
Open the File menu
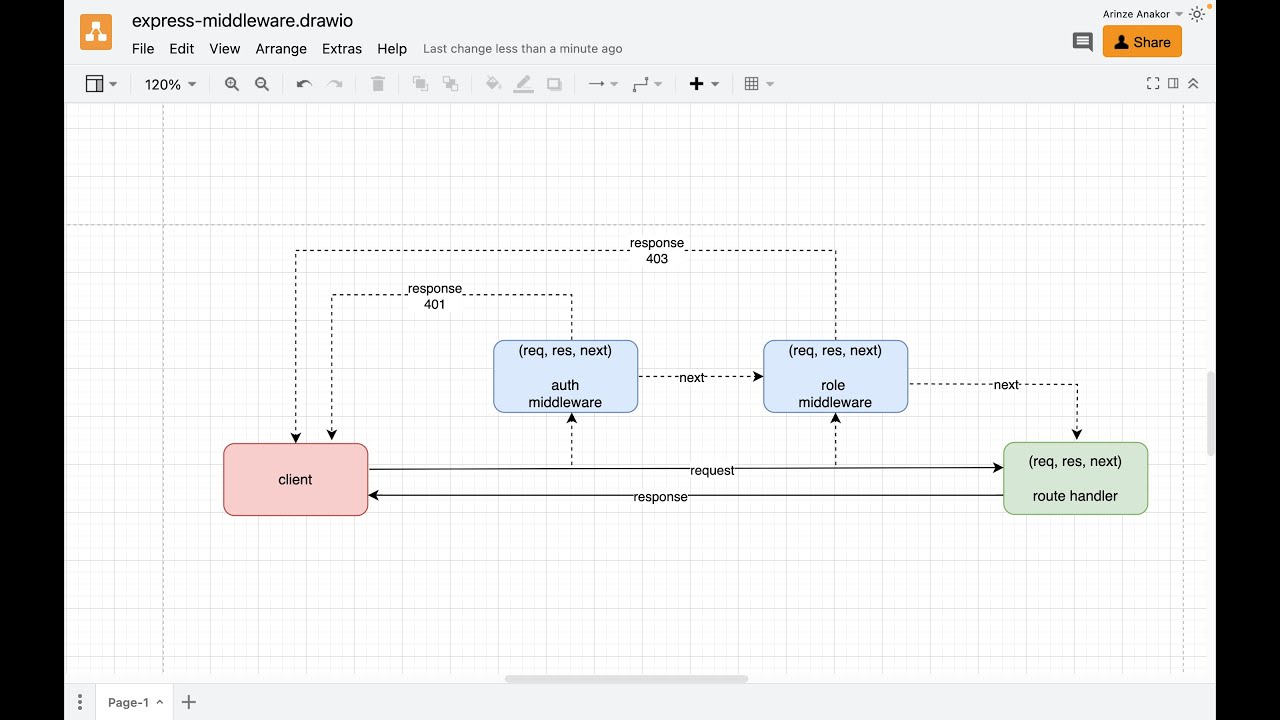click(143, 48)
